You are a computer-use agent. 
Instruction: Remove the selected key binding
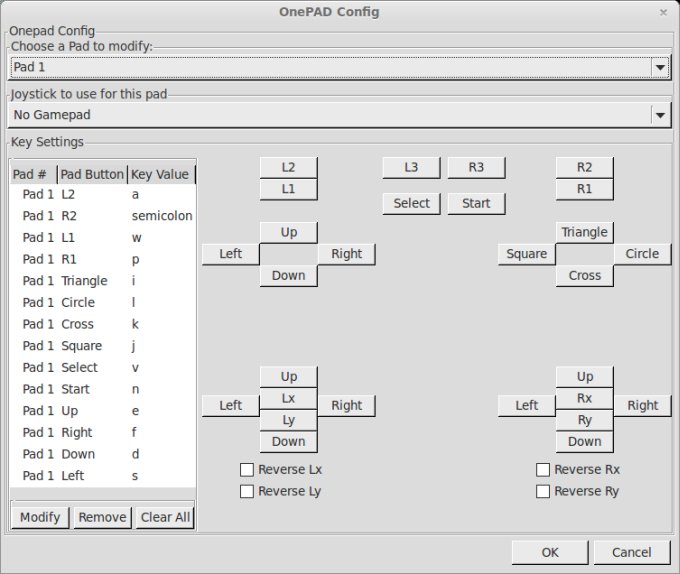click(102, 517)
